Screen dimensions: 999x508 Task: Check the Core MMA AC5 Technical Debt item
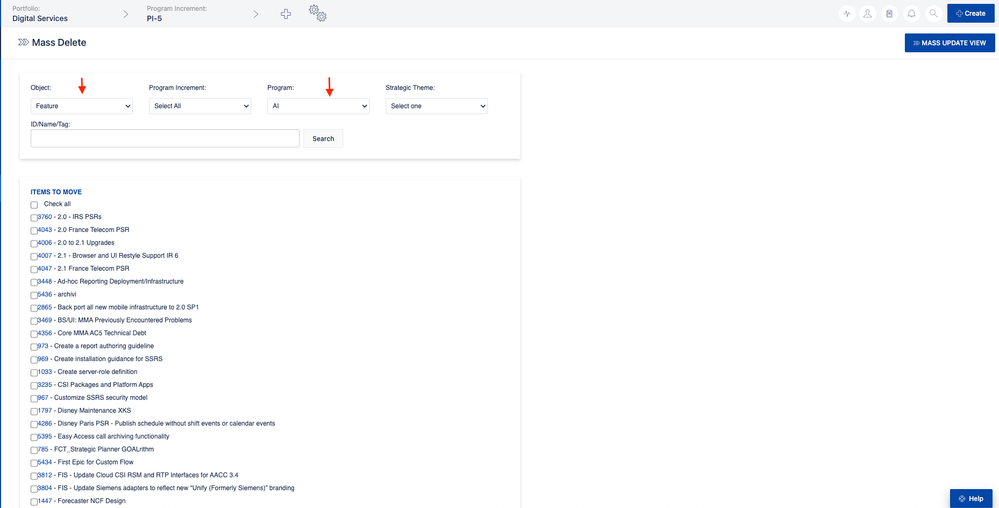point(34,334)
